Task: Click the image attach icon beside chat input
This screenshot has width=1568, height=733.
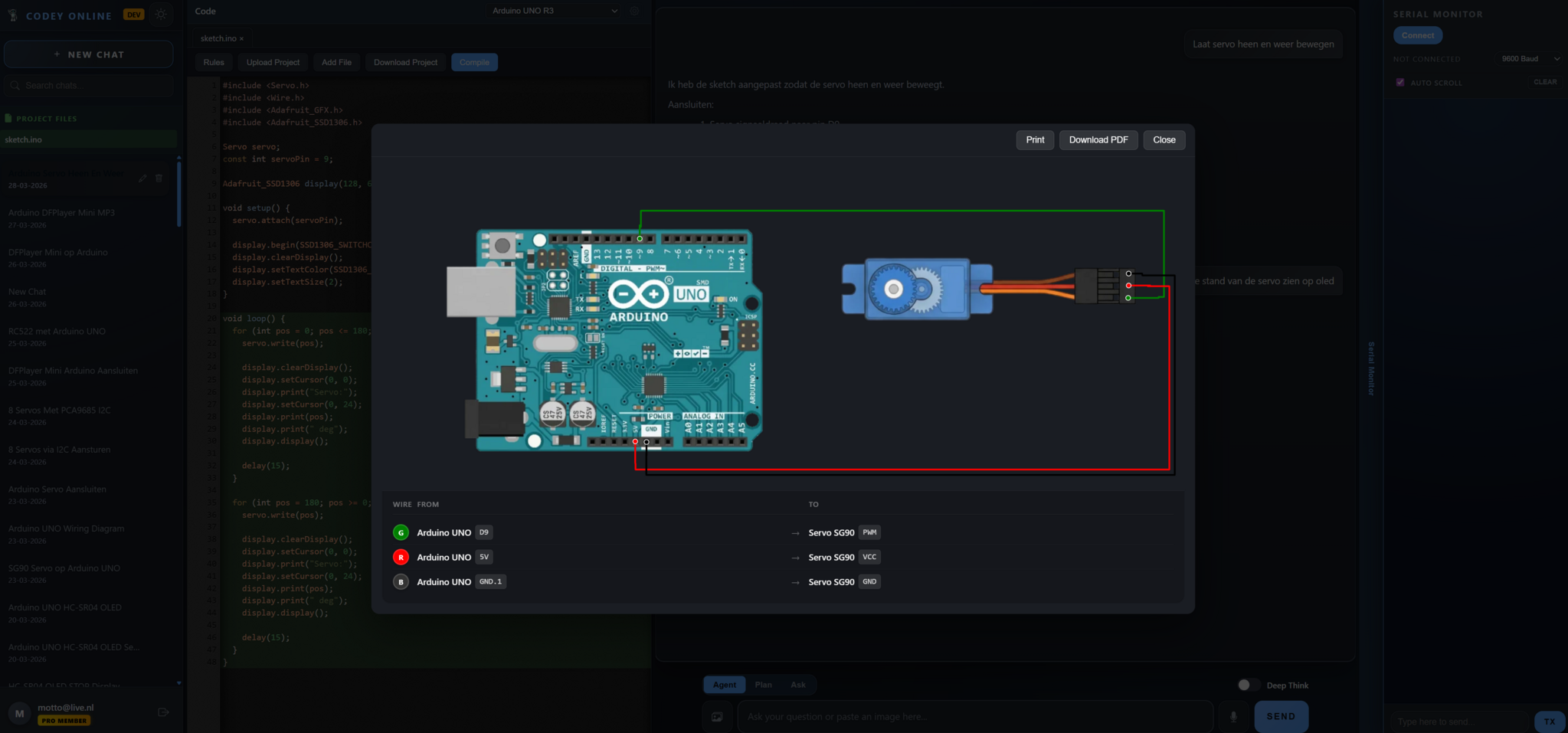Action: (x=717, y=717)
